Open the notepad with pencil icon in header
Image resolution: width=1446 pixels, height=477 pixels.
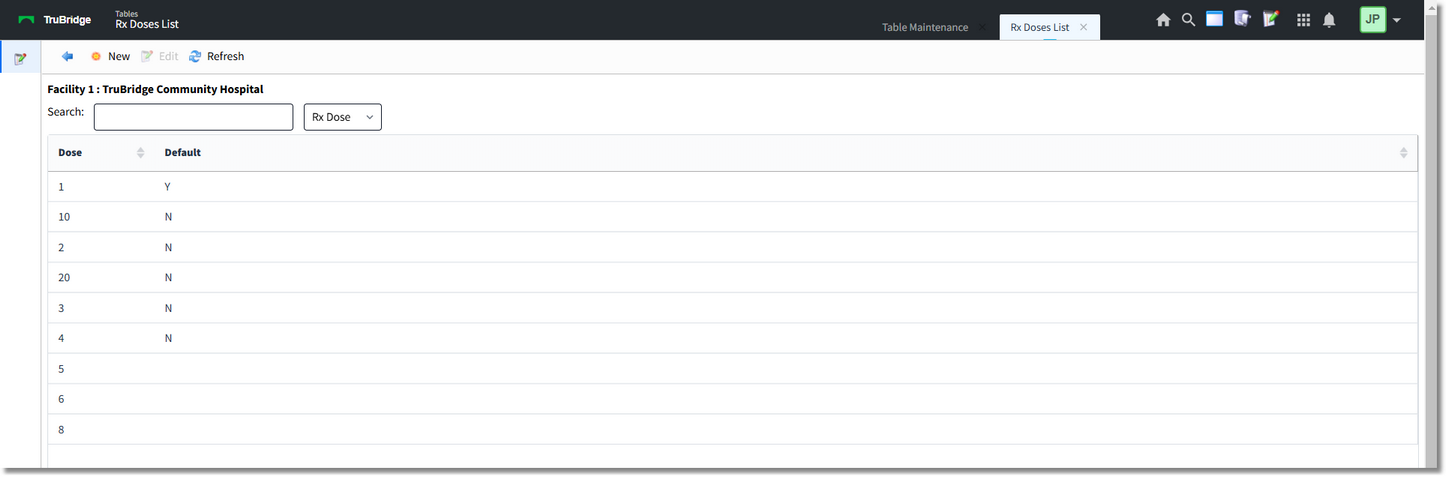[x=1271, y=19]
